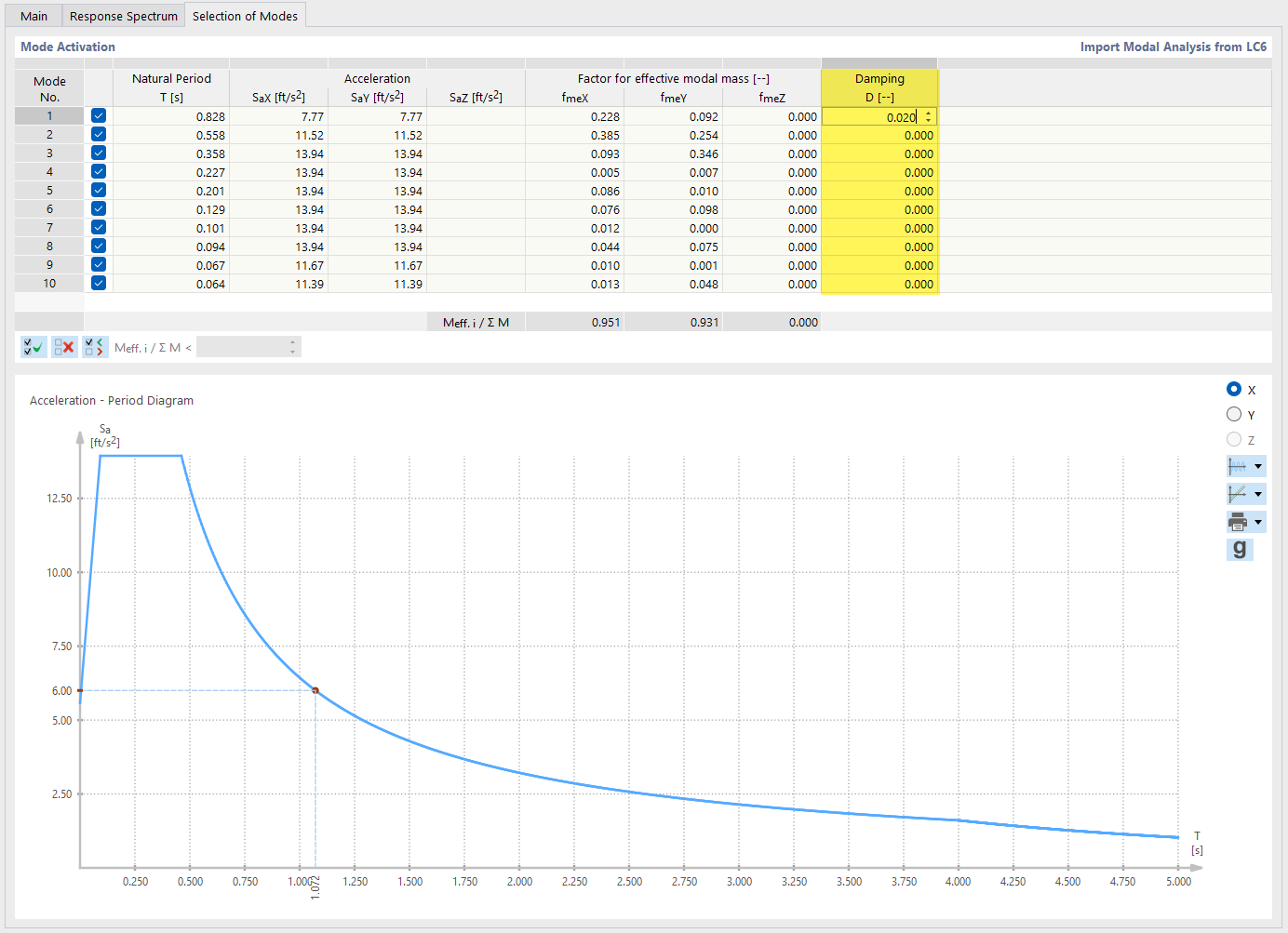Select the linear diagram display icon
Image resolution: width=1288 pixels, height=933 pixels.
coord(1240,493)
